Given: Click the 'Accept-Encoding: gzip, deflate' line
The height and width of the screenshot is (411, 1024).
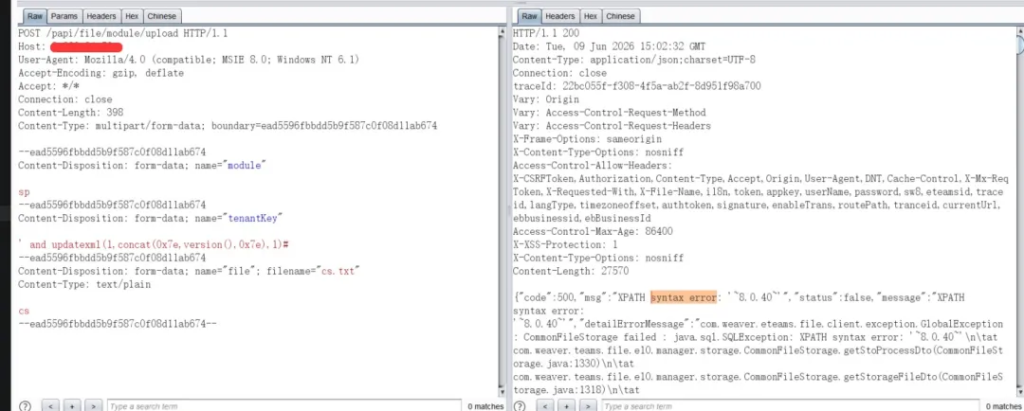Looking at the screenshot, I should [101, 73].
